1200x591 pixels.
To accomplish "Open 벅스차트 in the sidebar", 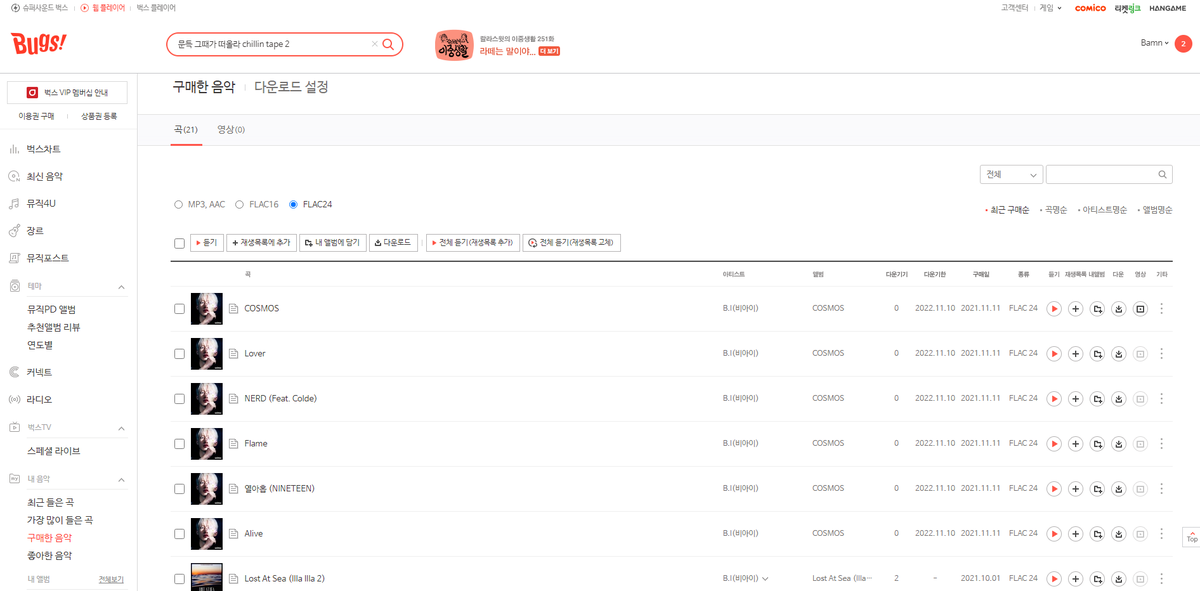I will pos(44,149).
